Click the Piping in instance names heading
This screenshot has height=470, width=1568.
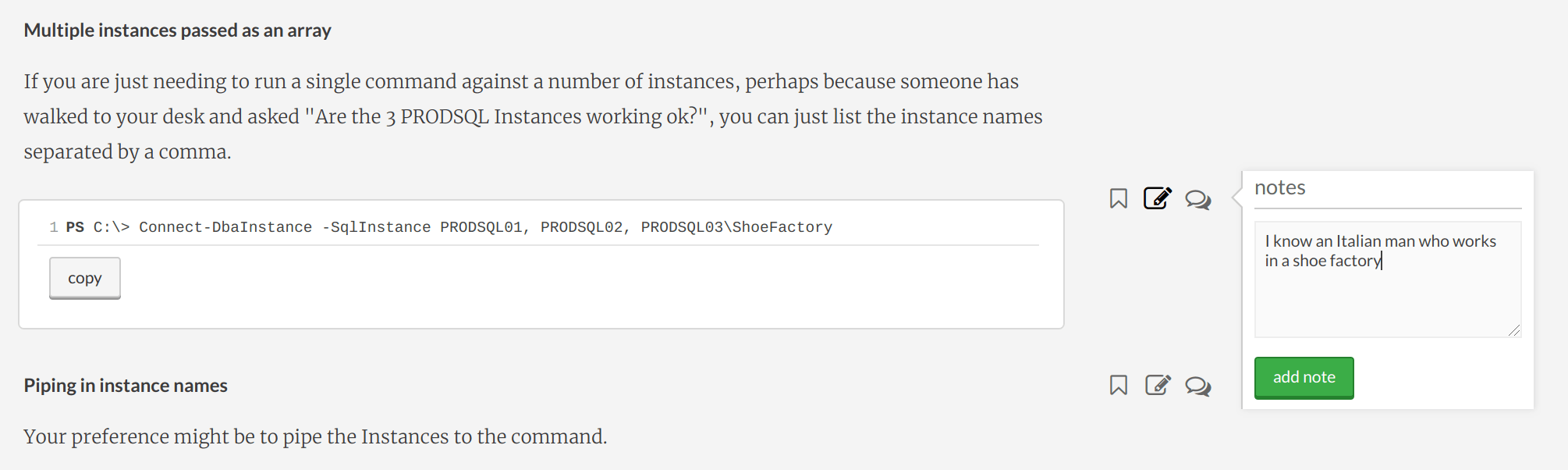tap(126, 386)
